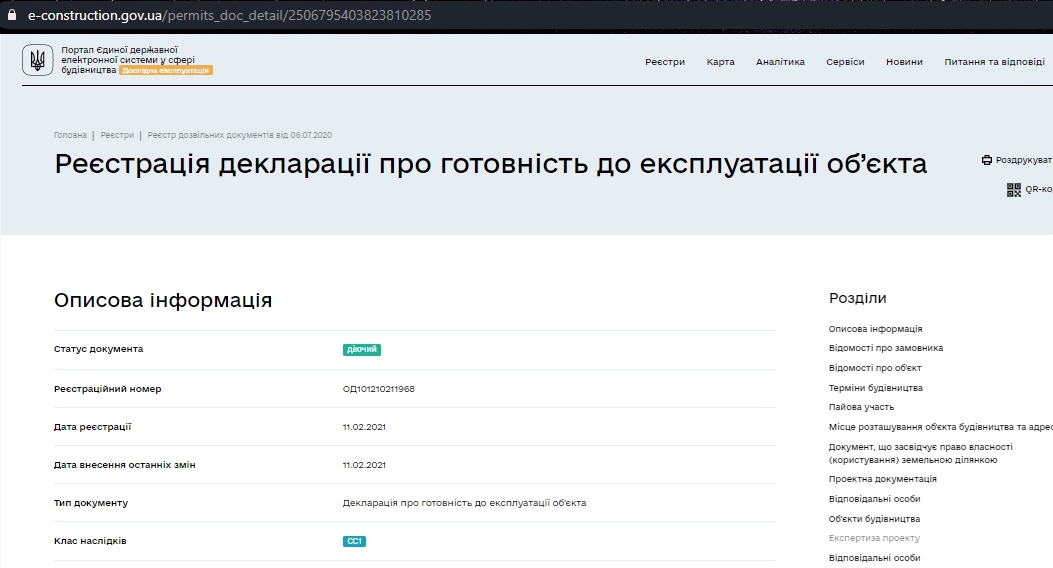Viewport: 1053px width, 568px height.
Task: Jump to Місце розташування об'єкта будівництва section
Action: 940,427
